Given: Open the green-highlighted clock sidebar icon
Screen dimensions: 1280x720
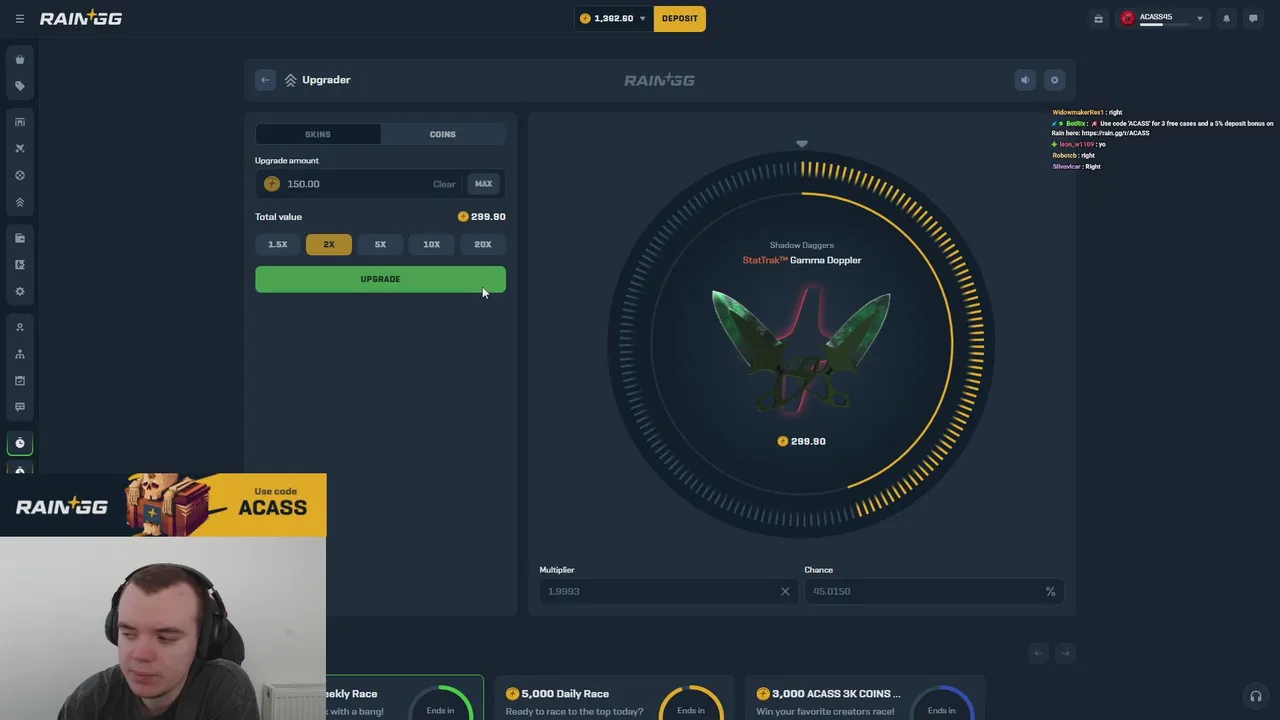Looking at the screenshot, I should click(x=19, y=443).
